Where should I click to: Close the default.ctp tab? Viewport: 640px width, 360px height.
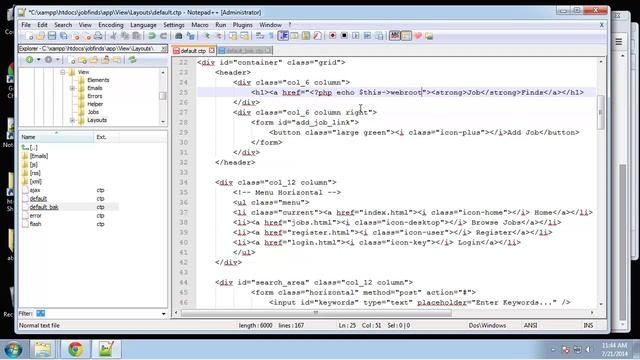coord(212,51)
